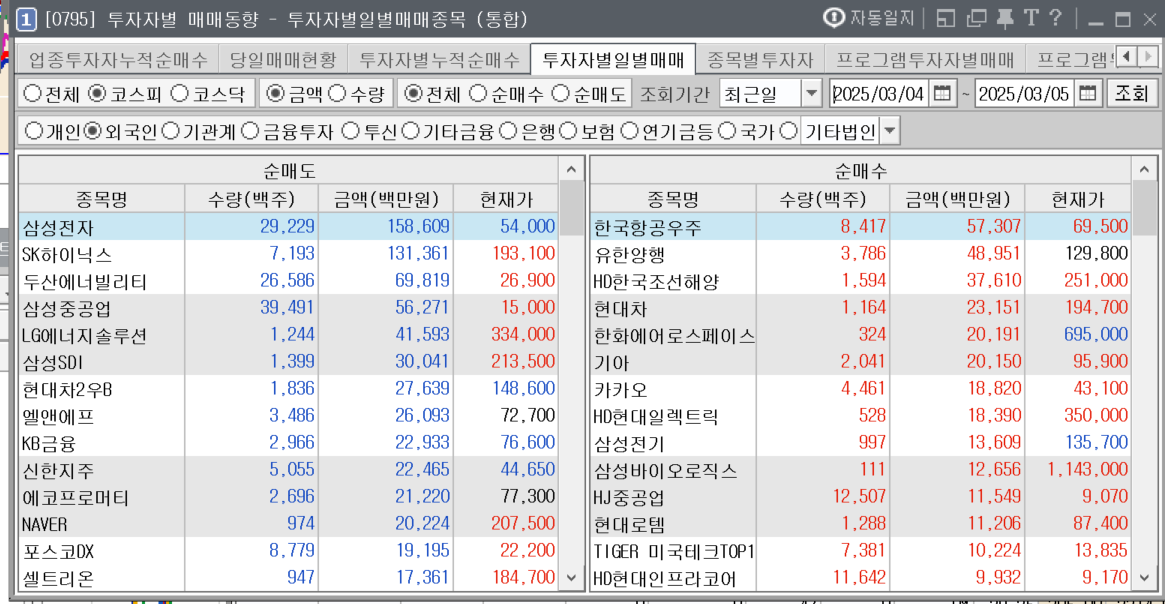Click the 순매도 table vertical scrollbar thumb
The width and height of the screenshot is (1165, 604).
(x=571, y=206)
